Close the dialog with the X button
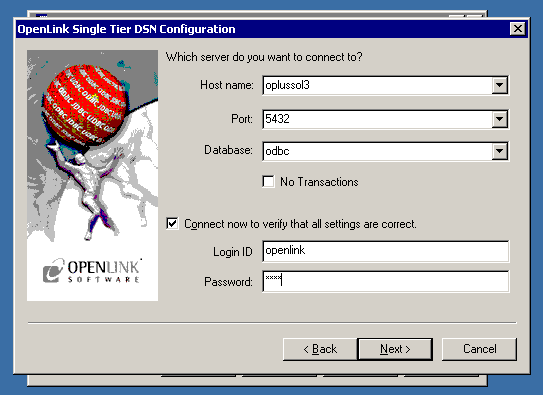543x395 pixels. [518, 29]
